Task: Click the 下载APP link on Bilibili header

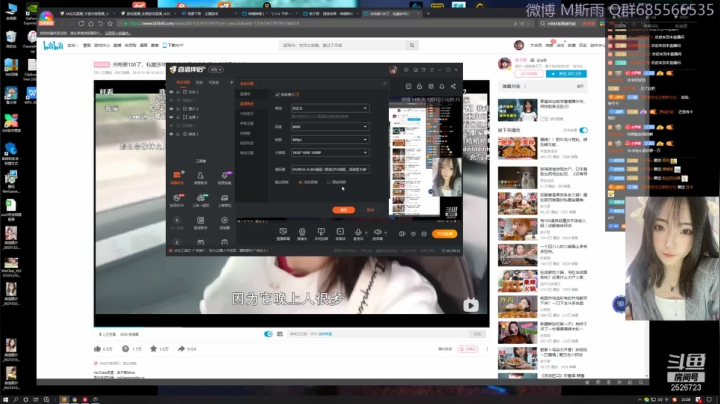Action: coord(173,45)
